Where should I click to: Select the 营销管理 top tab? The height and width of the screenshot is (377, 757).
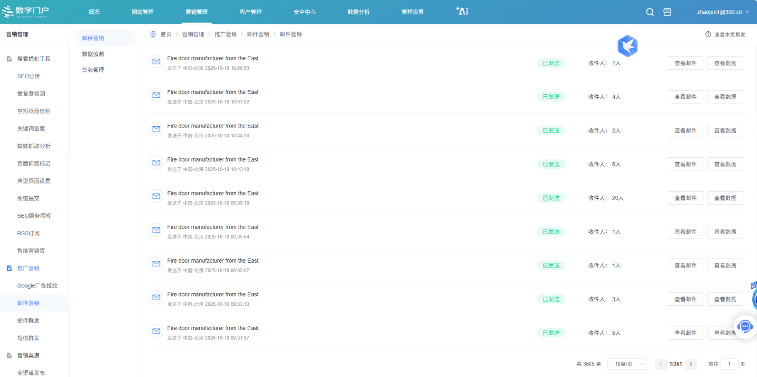[196, 12]
